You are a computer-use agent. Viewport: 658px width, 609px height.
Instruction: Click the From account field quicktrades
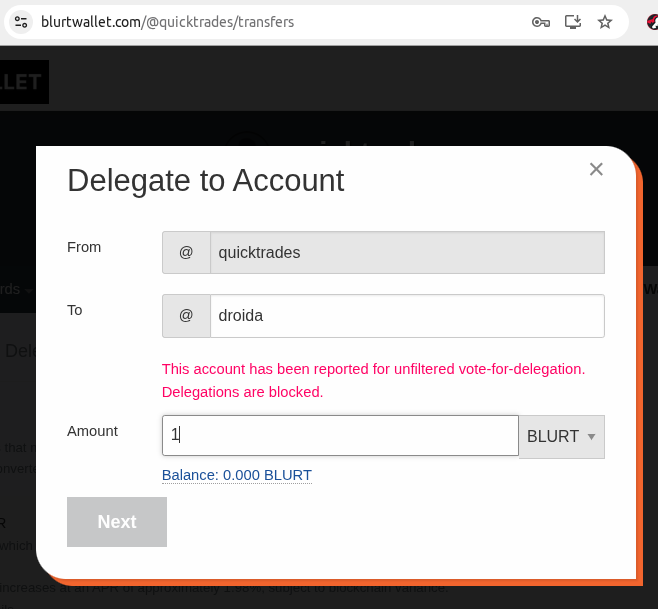click(407, 253)
